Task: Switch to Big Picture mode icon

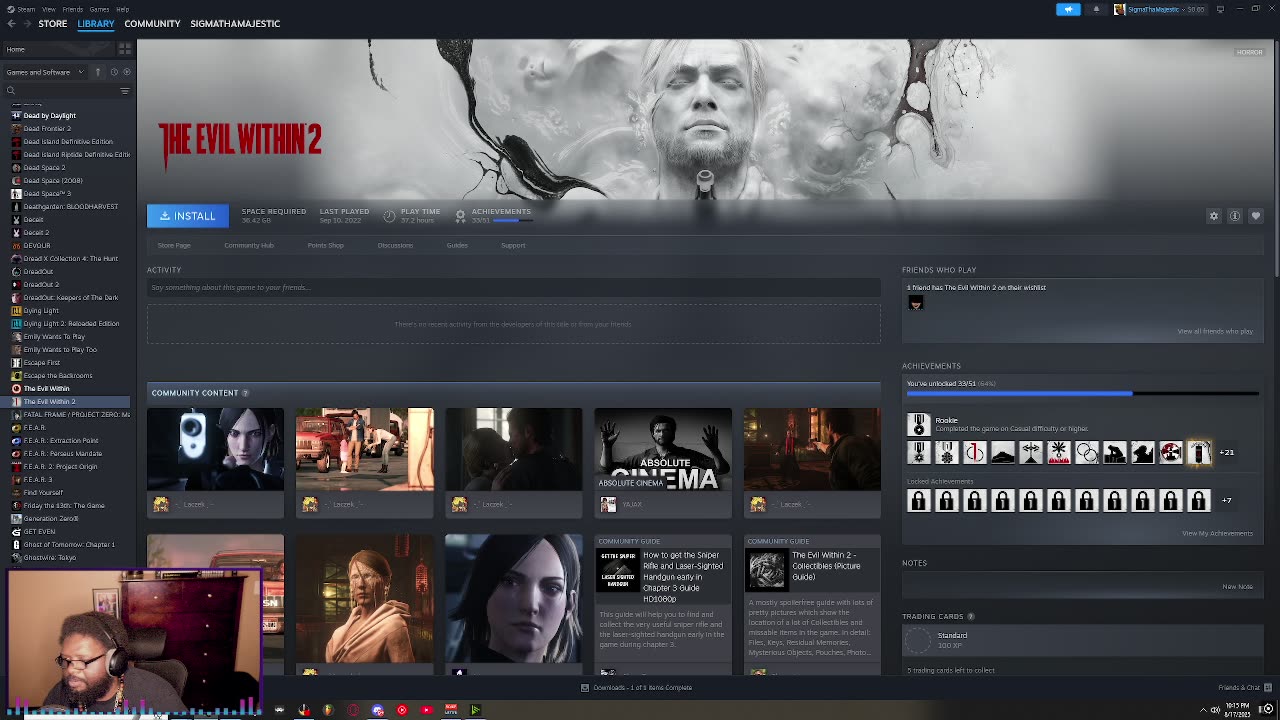Action: coord(1220,9)
